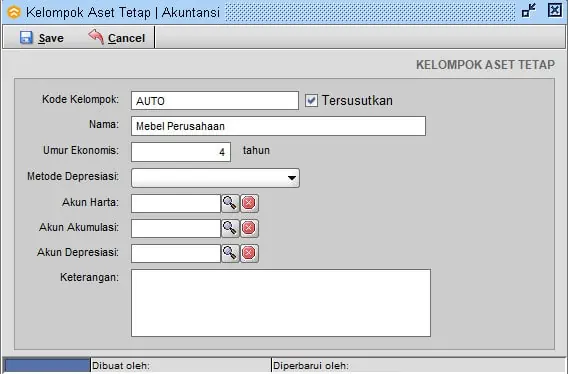Screen dimensions: 568x374
Task: Click the Akun Harta input field
Action: 176,203
